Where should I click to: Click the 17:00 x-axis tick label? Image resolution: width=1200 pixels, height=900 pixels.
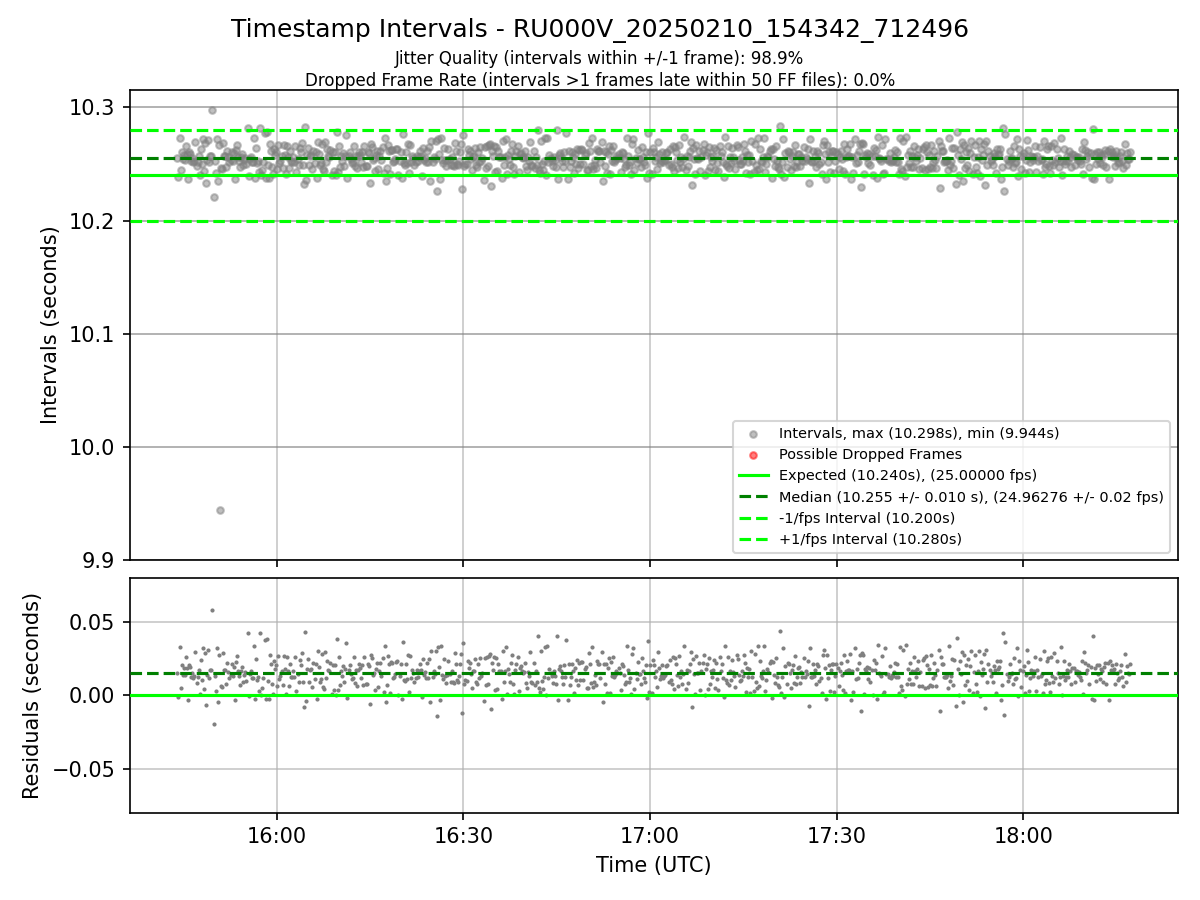650,835
